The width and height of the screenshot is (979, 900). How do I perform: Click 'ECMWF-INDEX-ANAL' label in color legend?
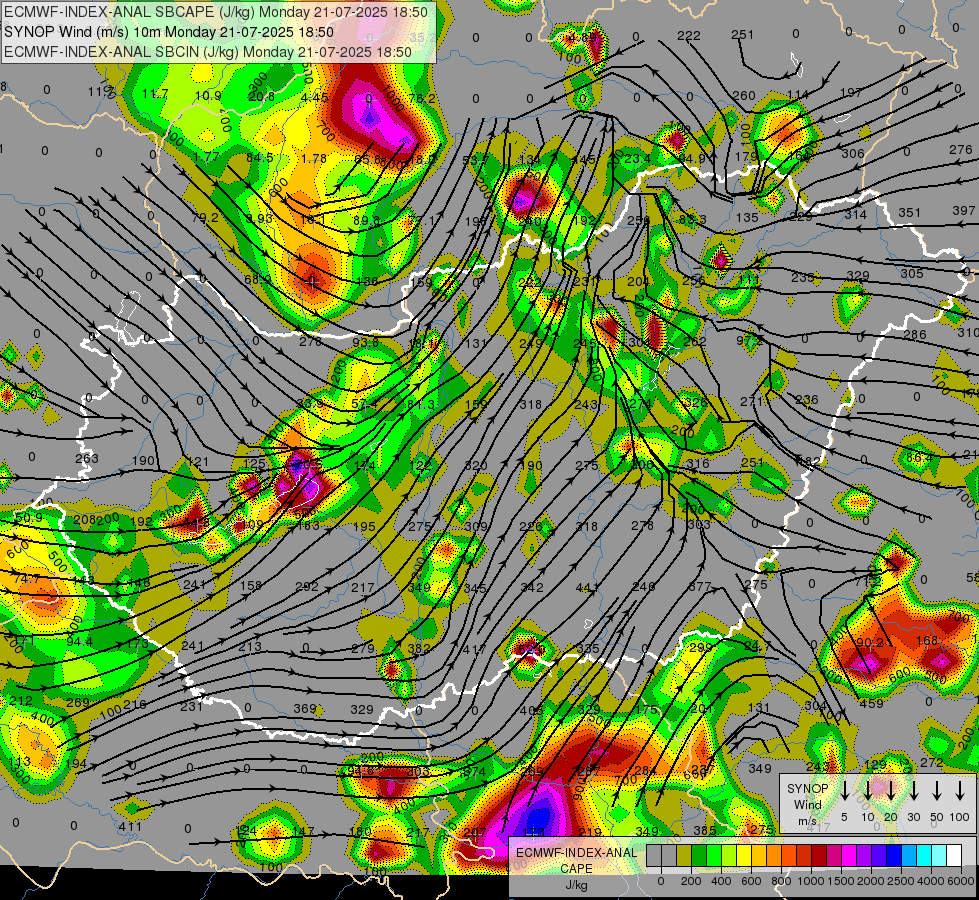[576, 853]
